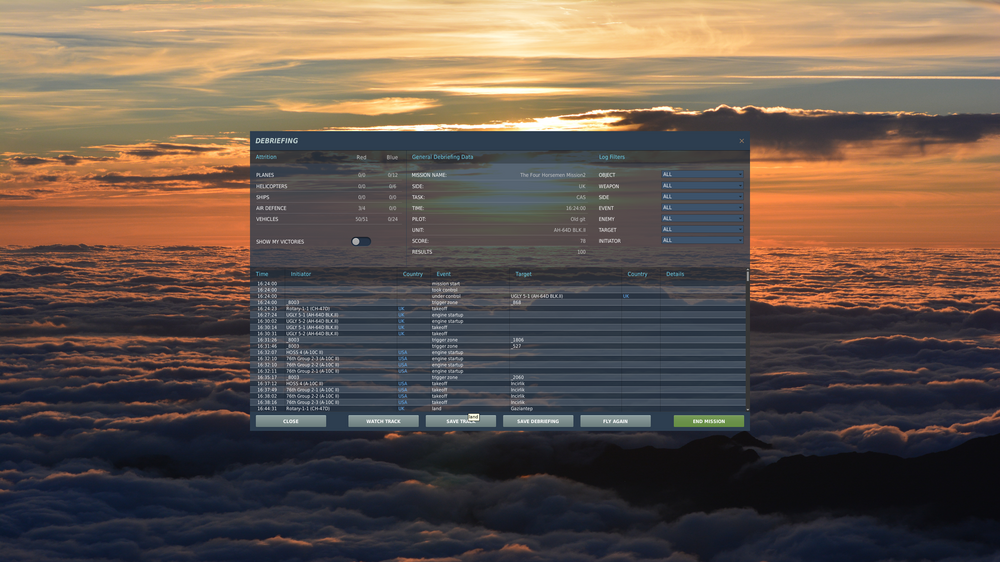Viewport: 1000px width, 562px height.
Task: Select the 16:24:00 took control log row
Action: [500, 290]
